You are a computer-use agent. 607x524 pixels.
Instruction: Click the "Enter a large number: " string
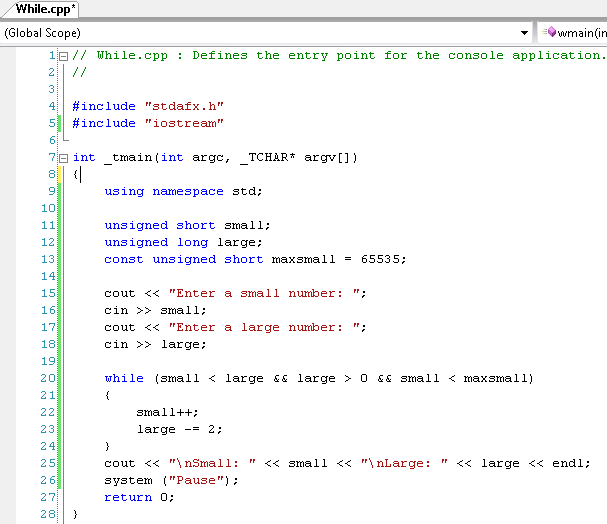click(264, 327)
